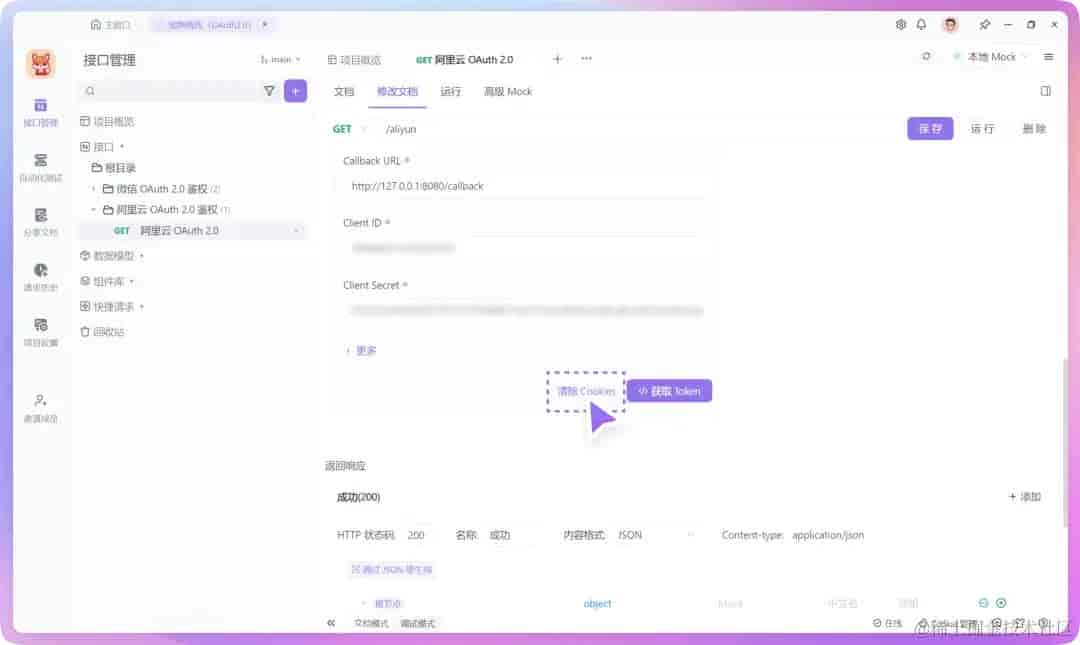The image size is (1080, 645).
Task: Add a new tab with plus icon
Action: coord(557,59)
